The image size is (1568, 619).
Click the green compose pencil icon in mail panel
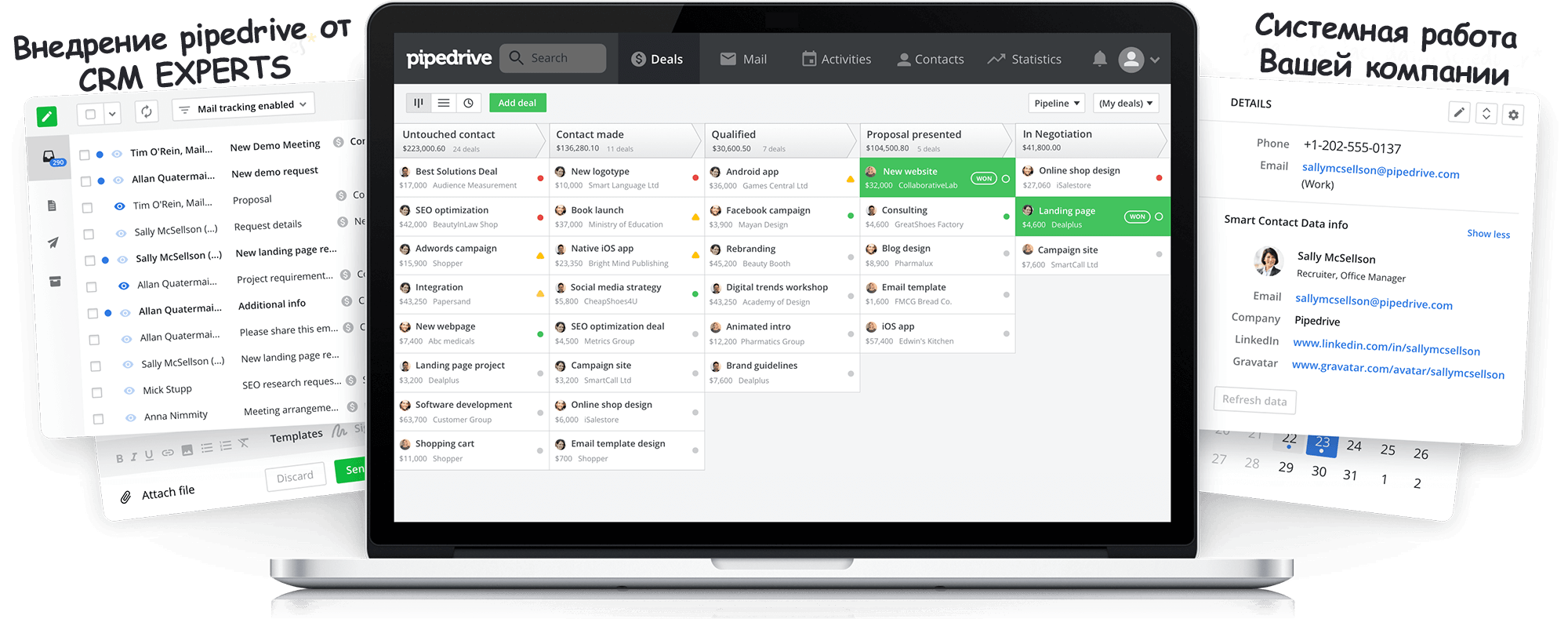pos(47,117)
